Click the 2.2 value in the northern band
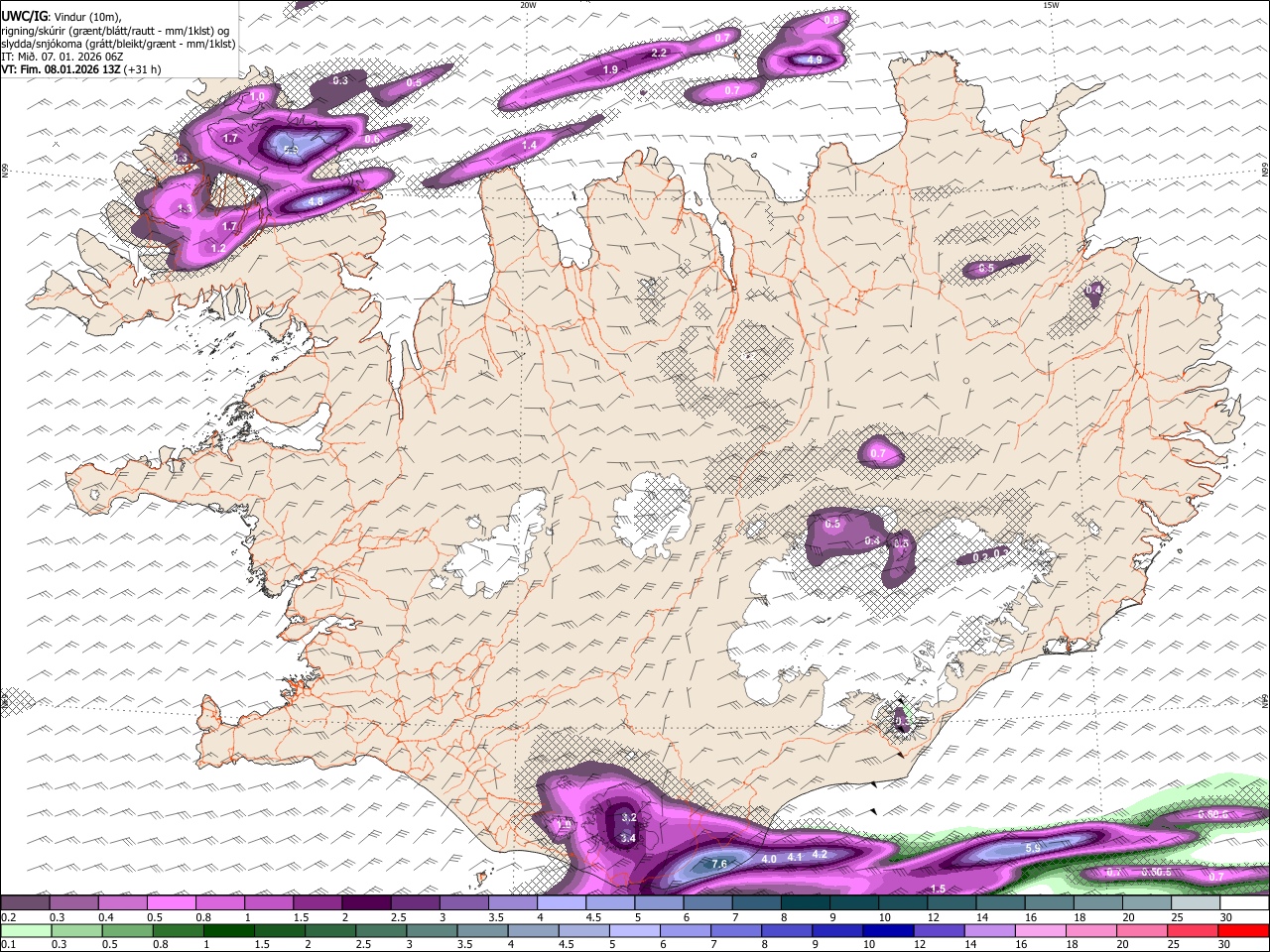The height and width of the screenshot is (952, 1270). [x=659, y=54]
